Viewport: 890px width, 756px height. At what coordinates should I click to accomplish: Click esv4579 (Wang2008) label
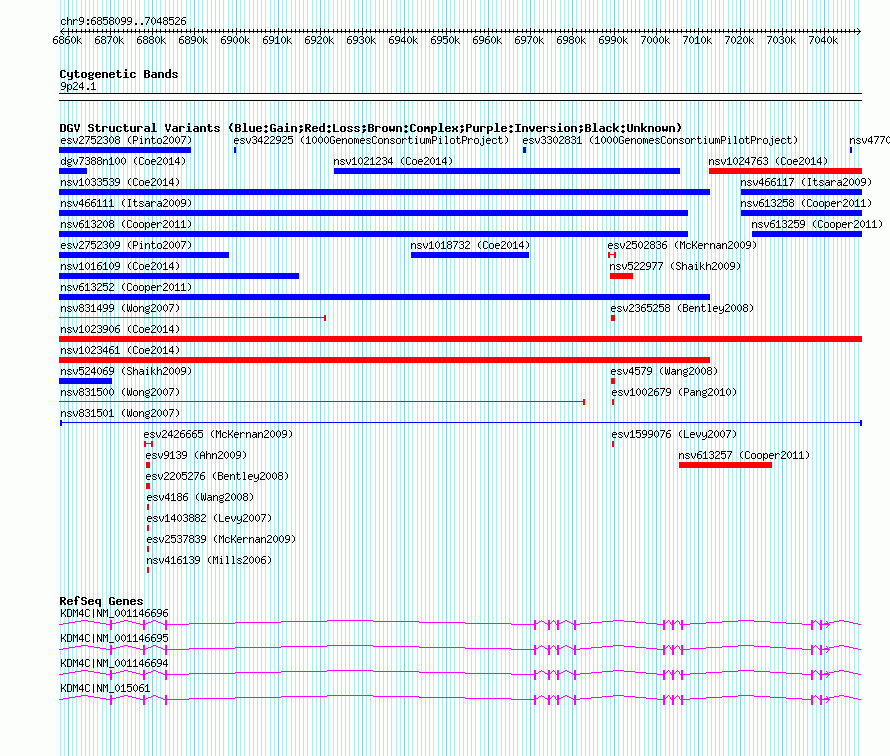(664, 371)
